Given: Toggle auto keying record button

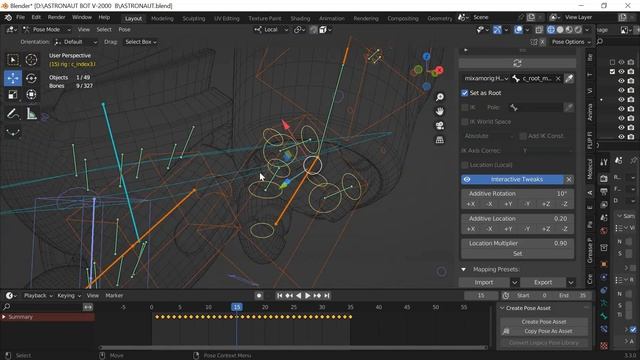Looking at the screenshot, I should (x=259, y=296).
